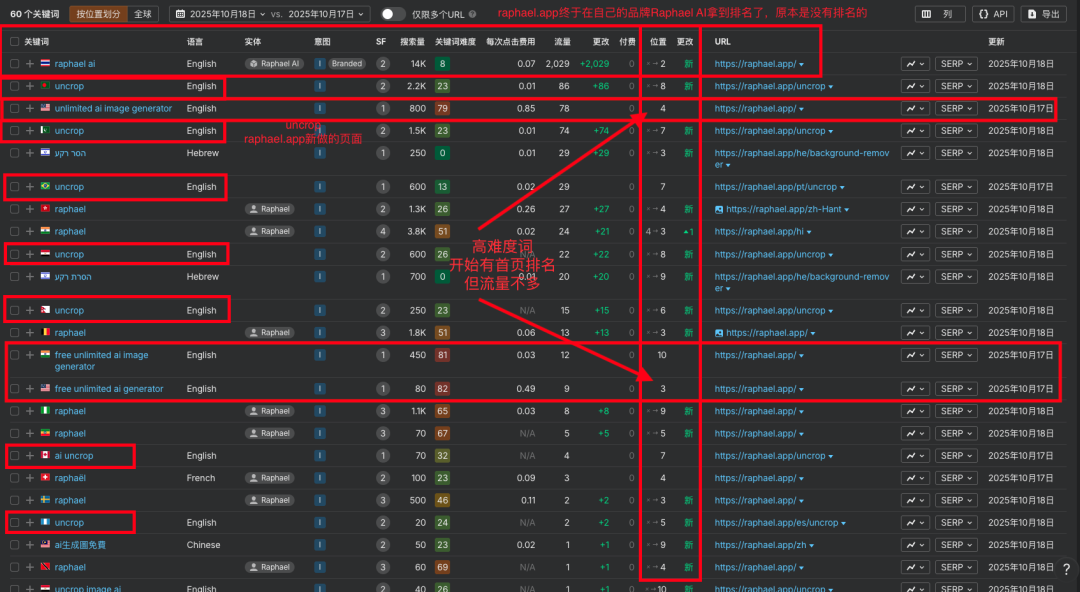Expand URL caret after raphael.app/es/uncrop
This screenshot has height=592, width=1080.
click(844, 523)
